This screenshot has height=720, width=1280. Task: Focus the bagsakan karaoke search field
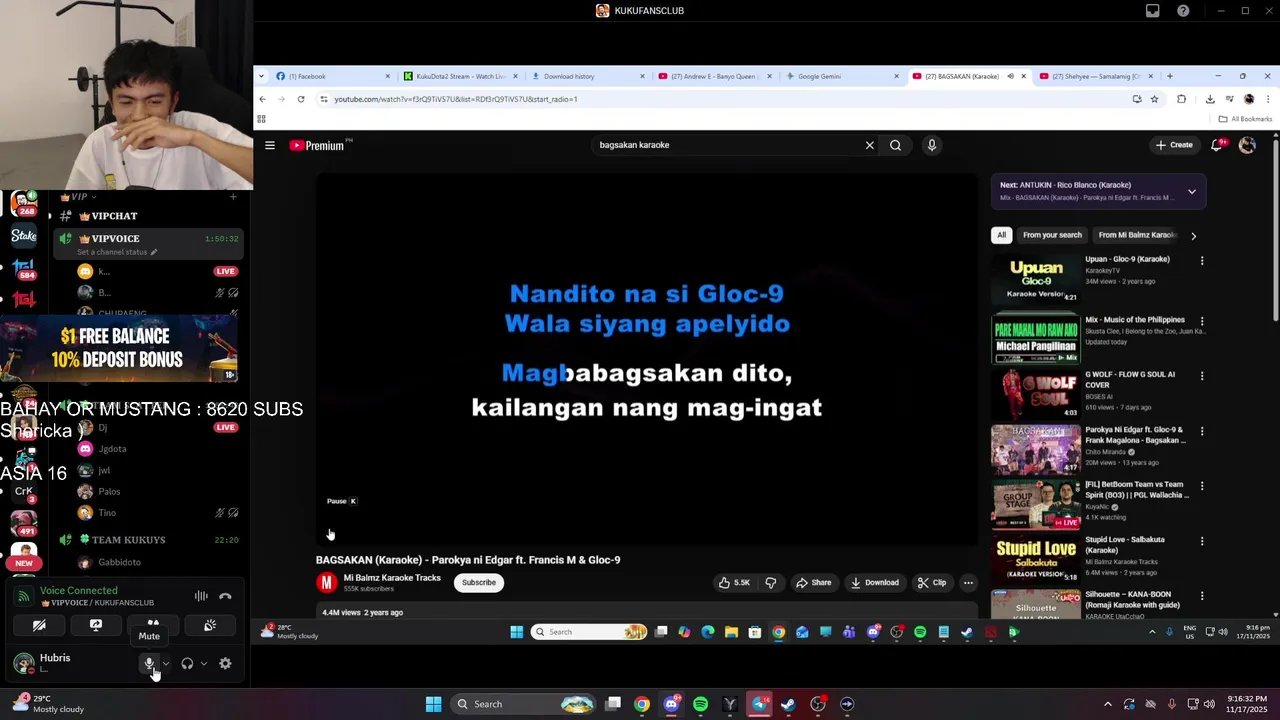tap(728, 145)
